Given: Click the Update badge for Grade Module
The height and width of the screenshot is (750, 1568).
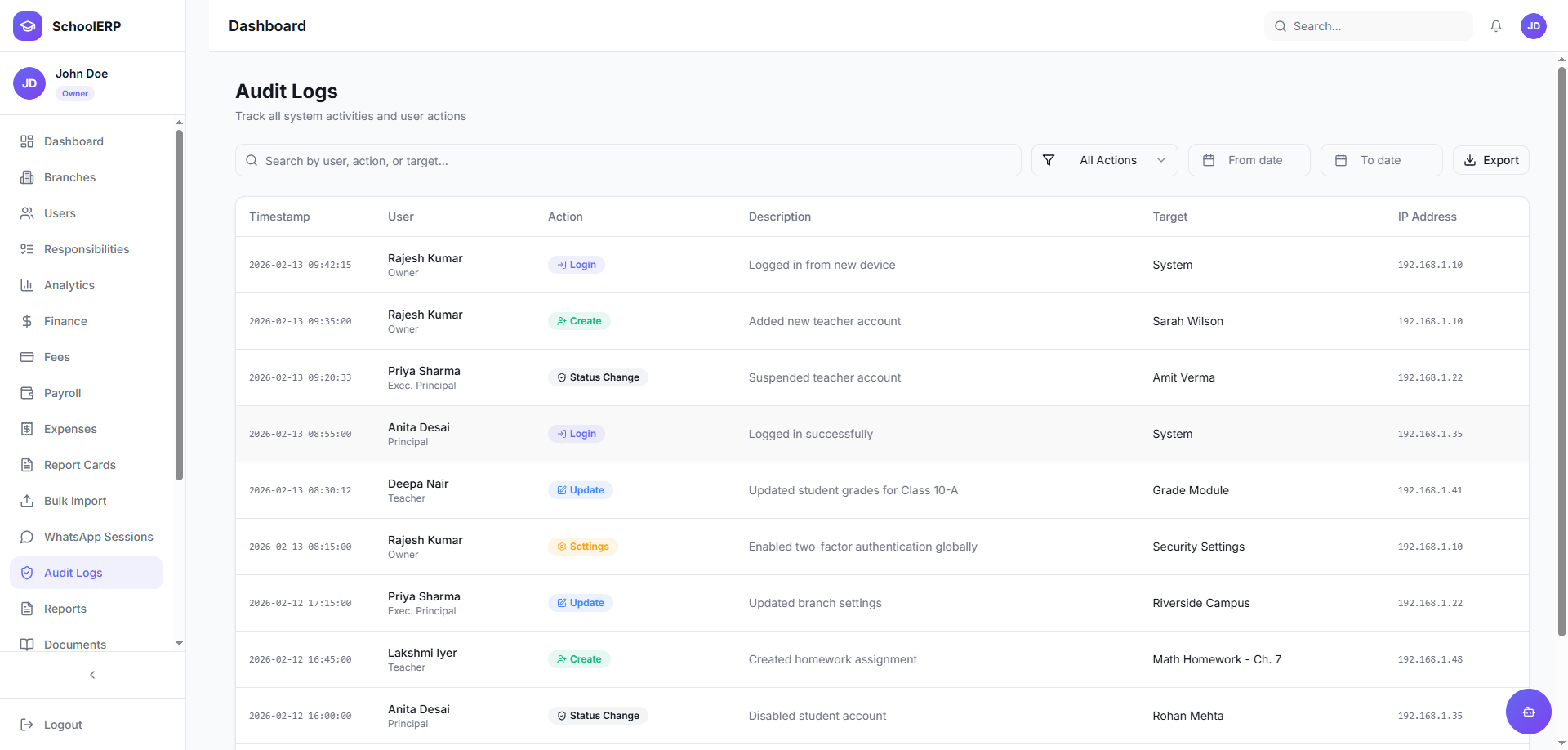Looking at the screenshot, I should (581, 490).
